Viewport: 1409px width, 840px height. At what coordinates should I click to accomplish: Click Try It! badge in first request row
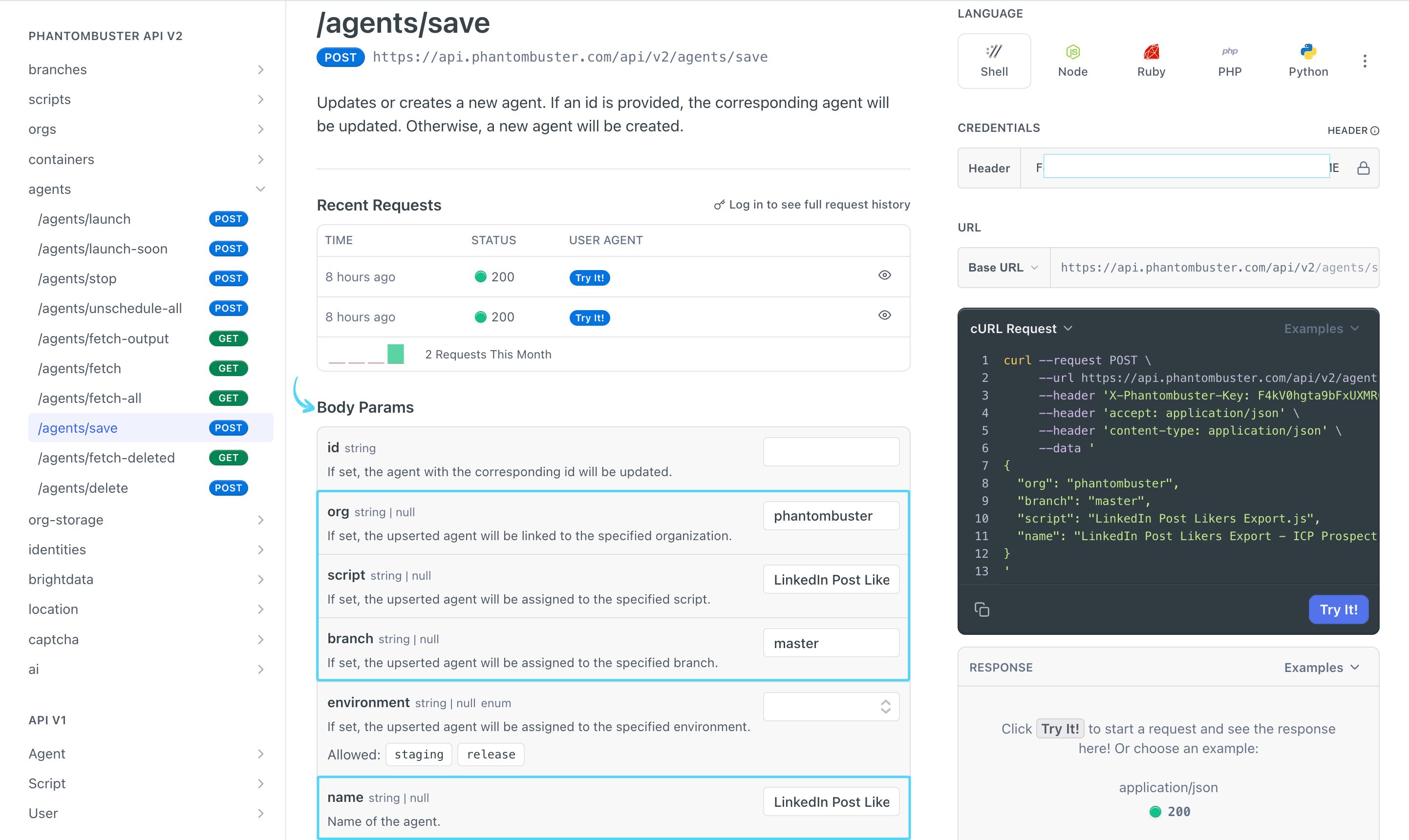(589, 278)
